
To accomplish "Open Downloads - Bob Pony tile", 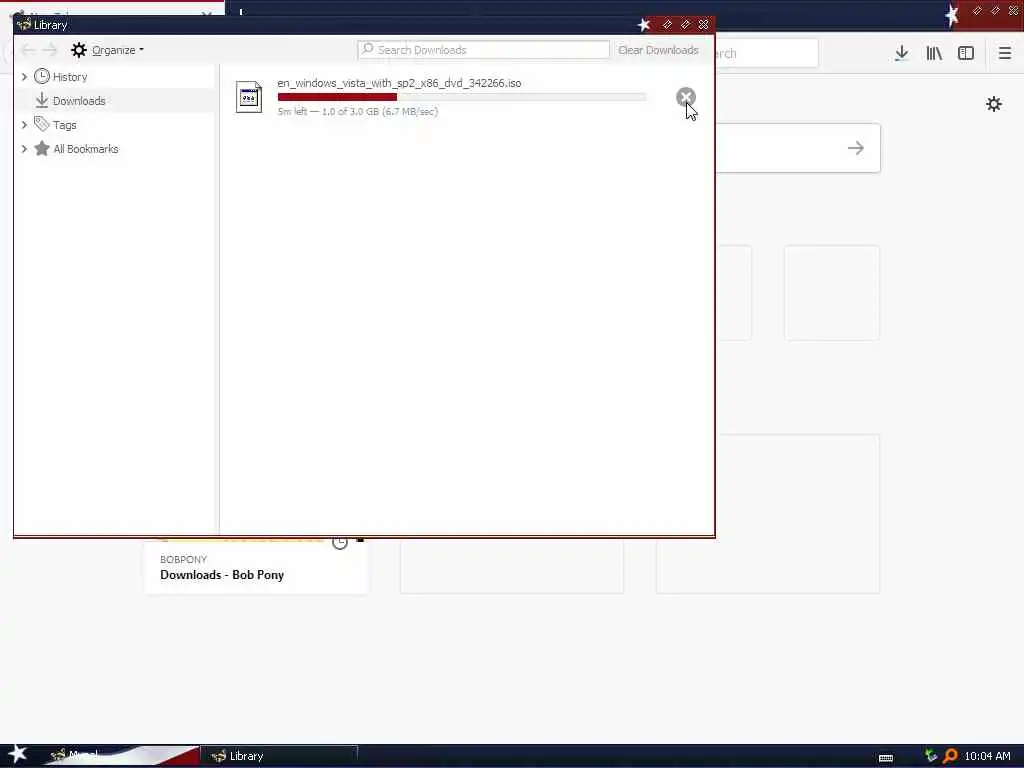I will (x=256, y=568).
